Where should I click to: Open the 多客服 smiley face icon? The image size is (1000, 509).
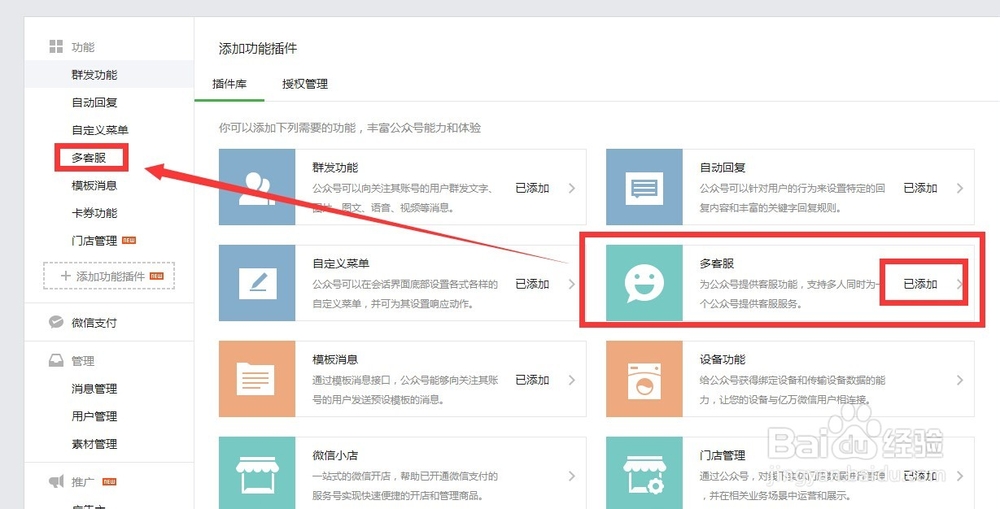point(644,283)
